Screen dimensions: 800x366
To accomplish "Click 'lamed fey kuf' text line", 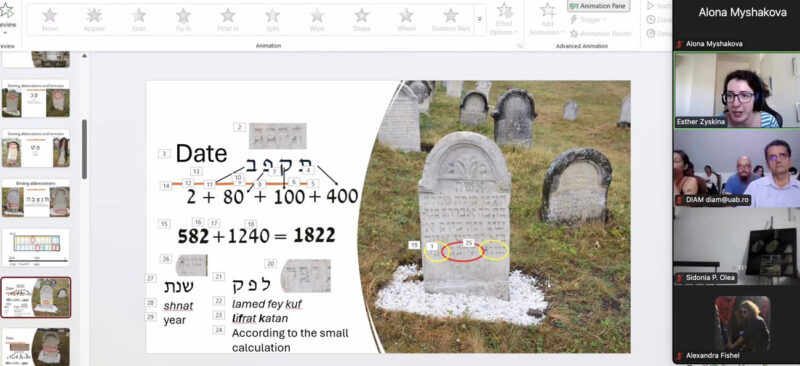I will coord(267,304).
